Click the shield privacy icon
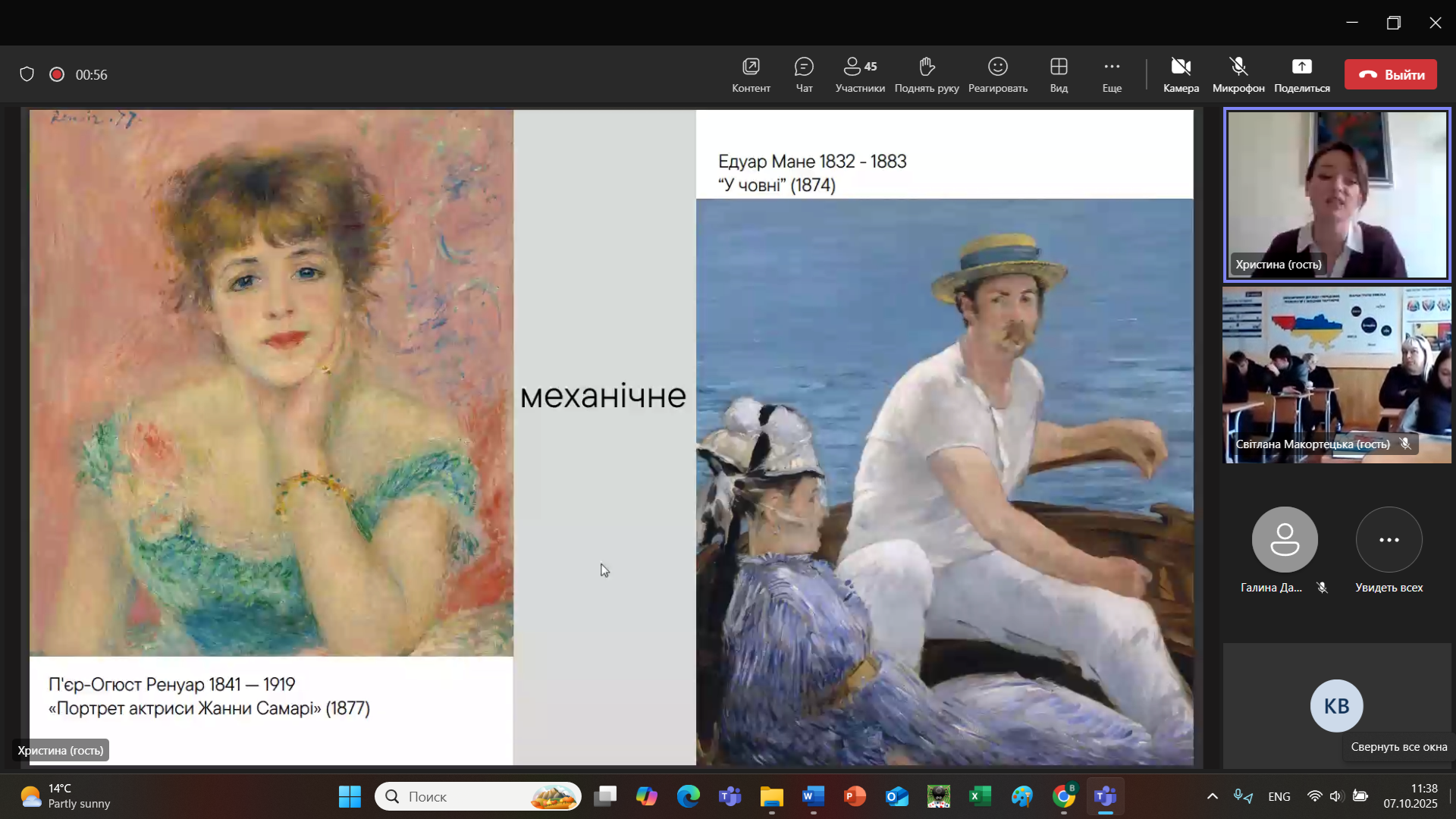Viewport: 1456px width, 819px height. pyautogui.click(x=27, y=74)
